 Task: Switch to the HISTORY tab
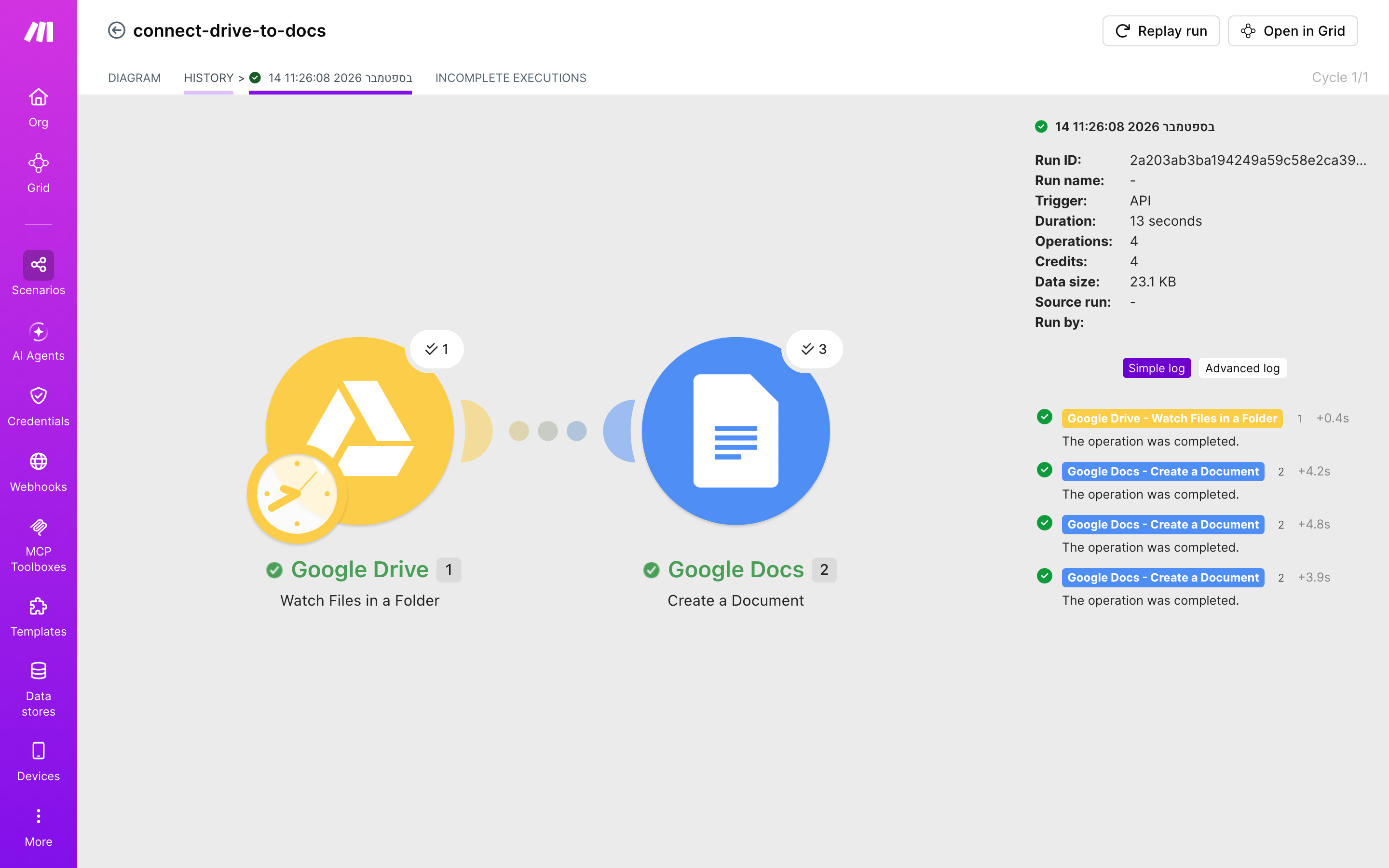pos(209,78)
